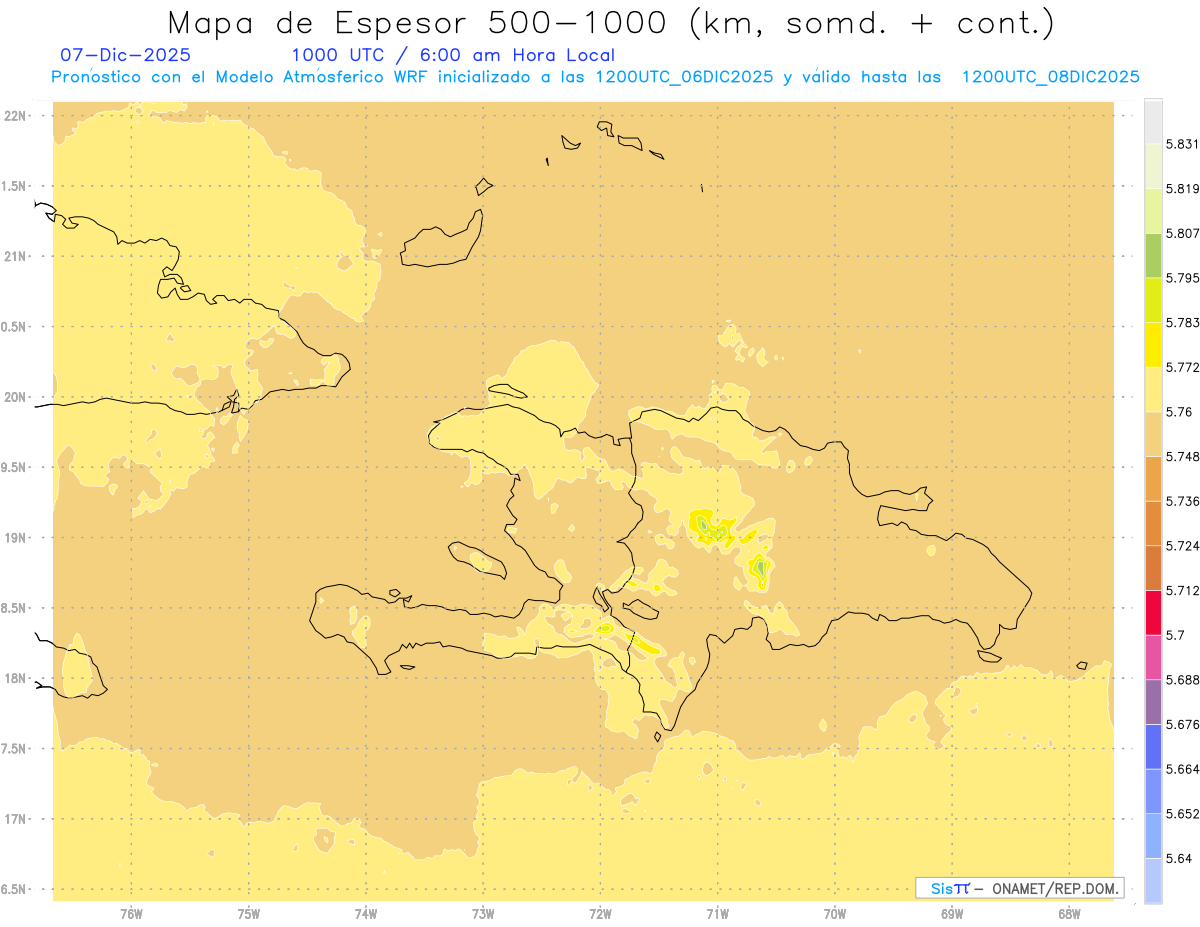The image size is (1200, 927).
Task: Click the latitude axis label '22N'
Action: pos(16,116)
